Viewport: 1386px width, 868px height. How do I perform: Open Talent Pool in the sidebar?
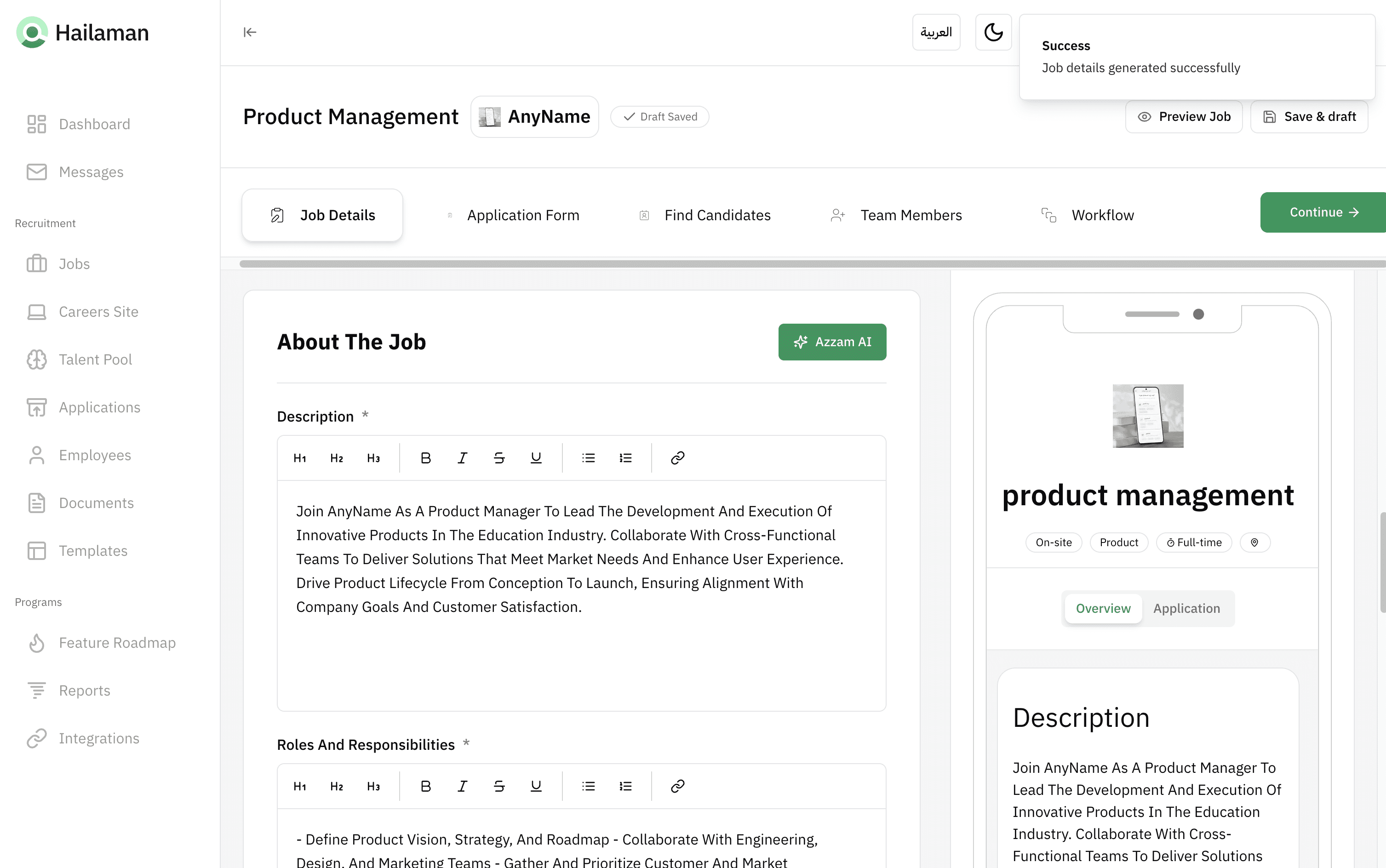click(95, 360)
